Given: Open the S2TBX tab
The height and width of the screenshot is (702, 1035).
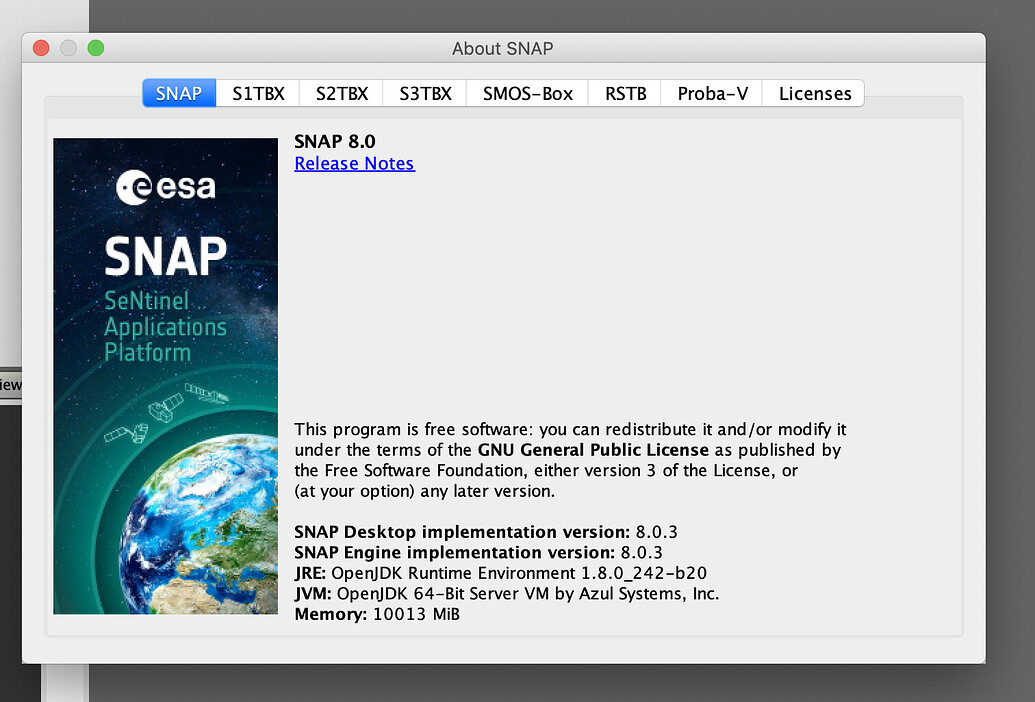Looking at the screenshot, I should (342, 93).
